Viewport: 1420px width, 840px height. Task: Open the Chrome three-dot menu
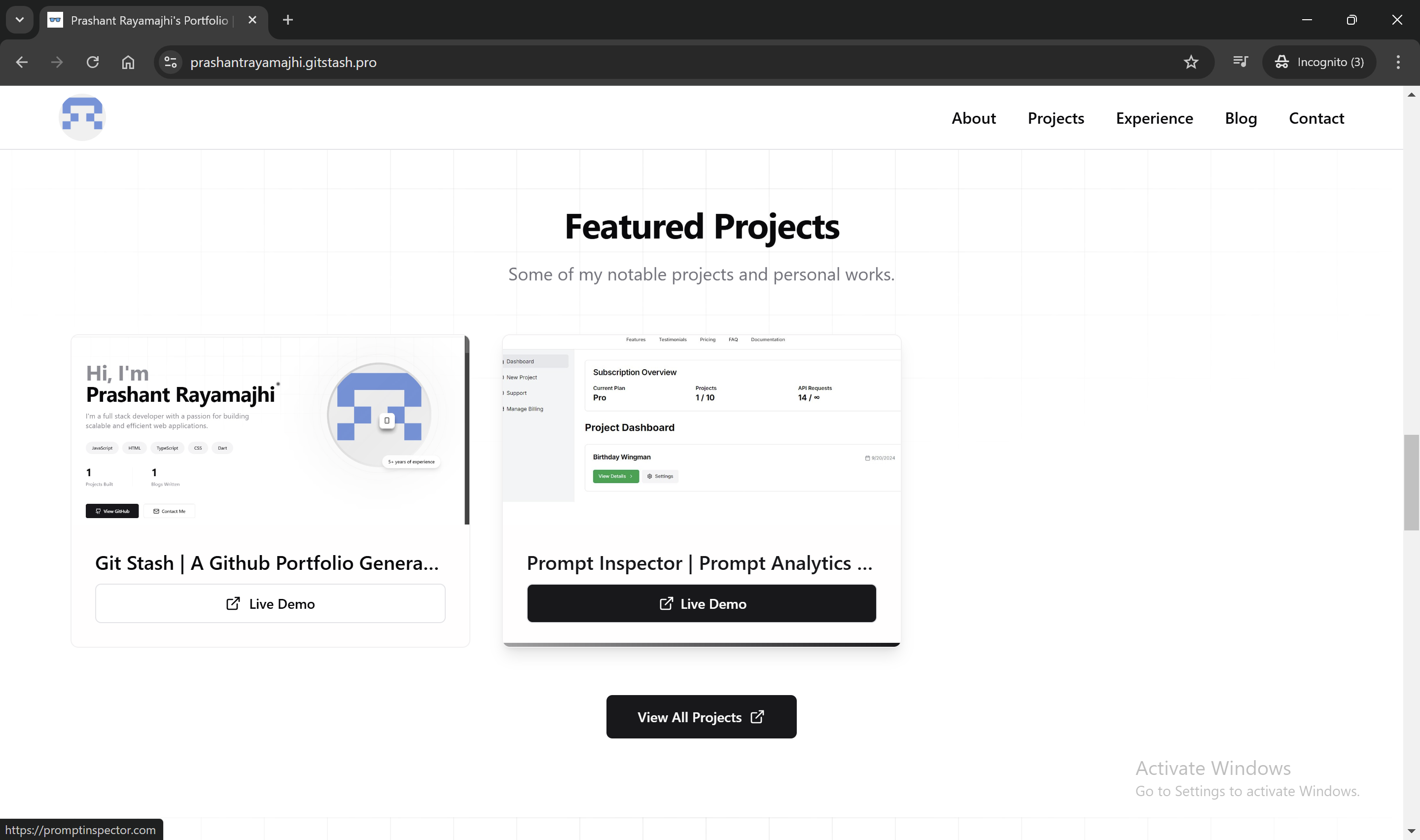[x=1398, y=62]
